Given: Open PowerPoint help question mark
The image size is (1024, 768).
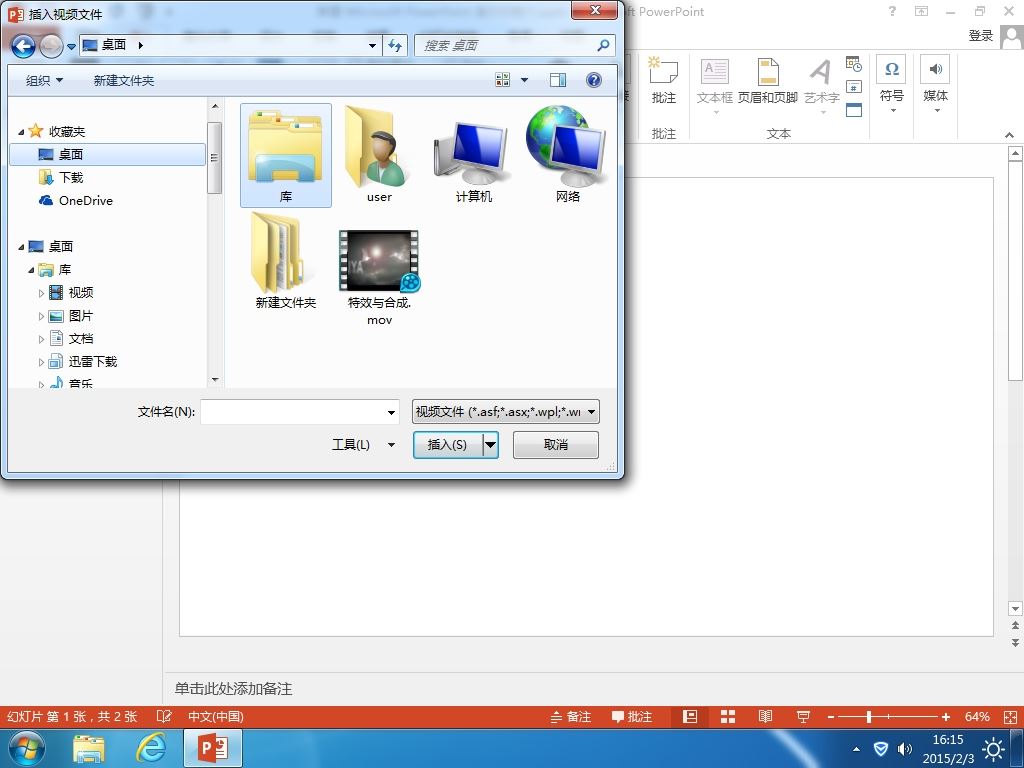Looking at the screenshot, I should 892,11.
